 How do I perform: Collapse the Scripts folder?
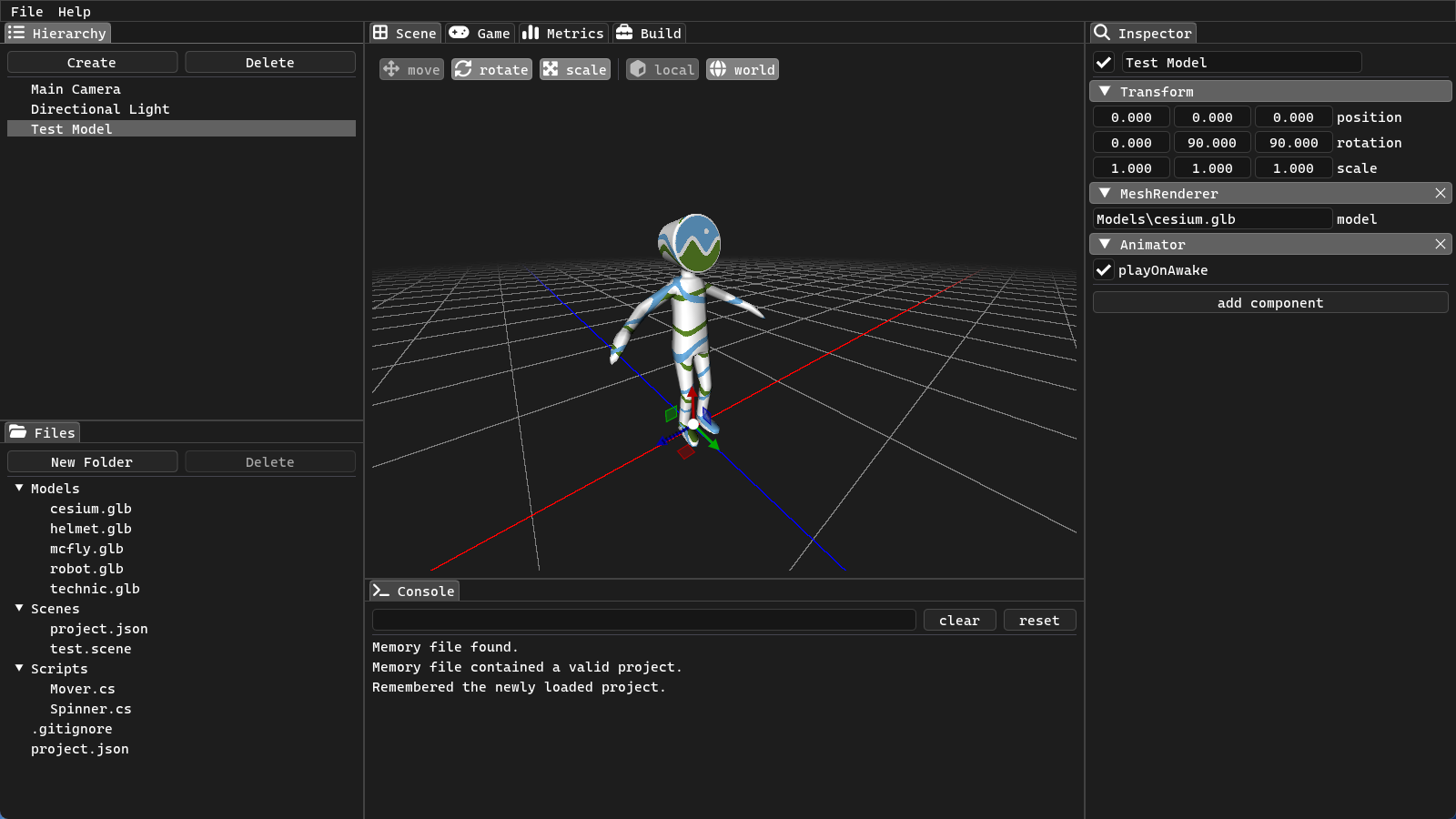[20, 669]
